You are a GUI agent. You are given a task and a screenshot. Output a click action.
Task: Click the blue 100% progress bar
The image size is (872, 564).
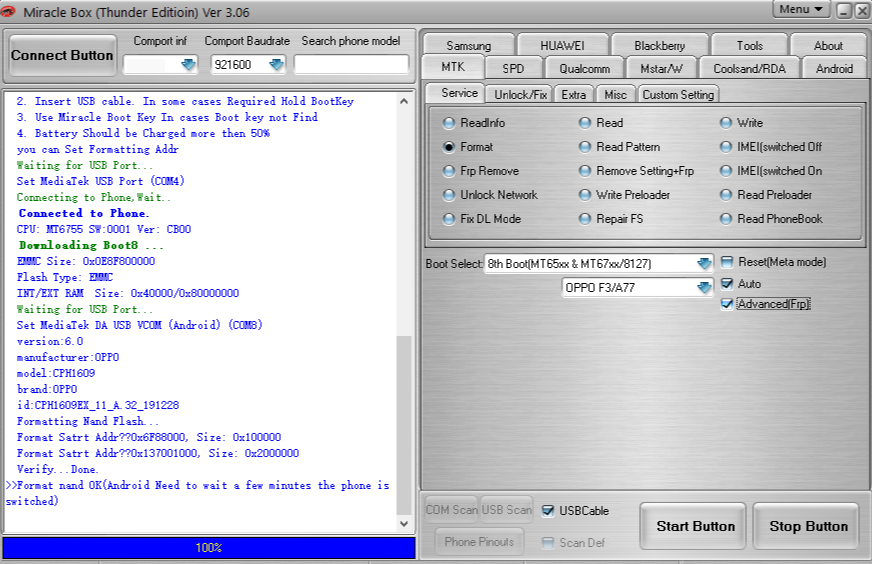(x=209, y=547)
